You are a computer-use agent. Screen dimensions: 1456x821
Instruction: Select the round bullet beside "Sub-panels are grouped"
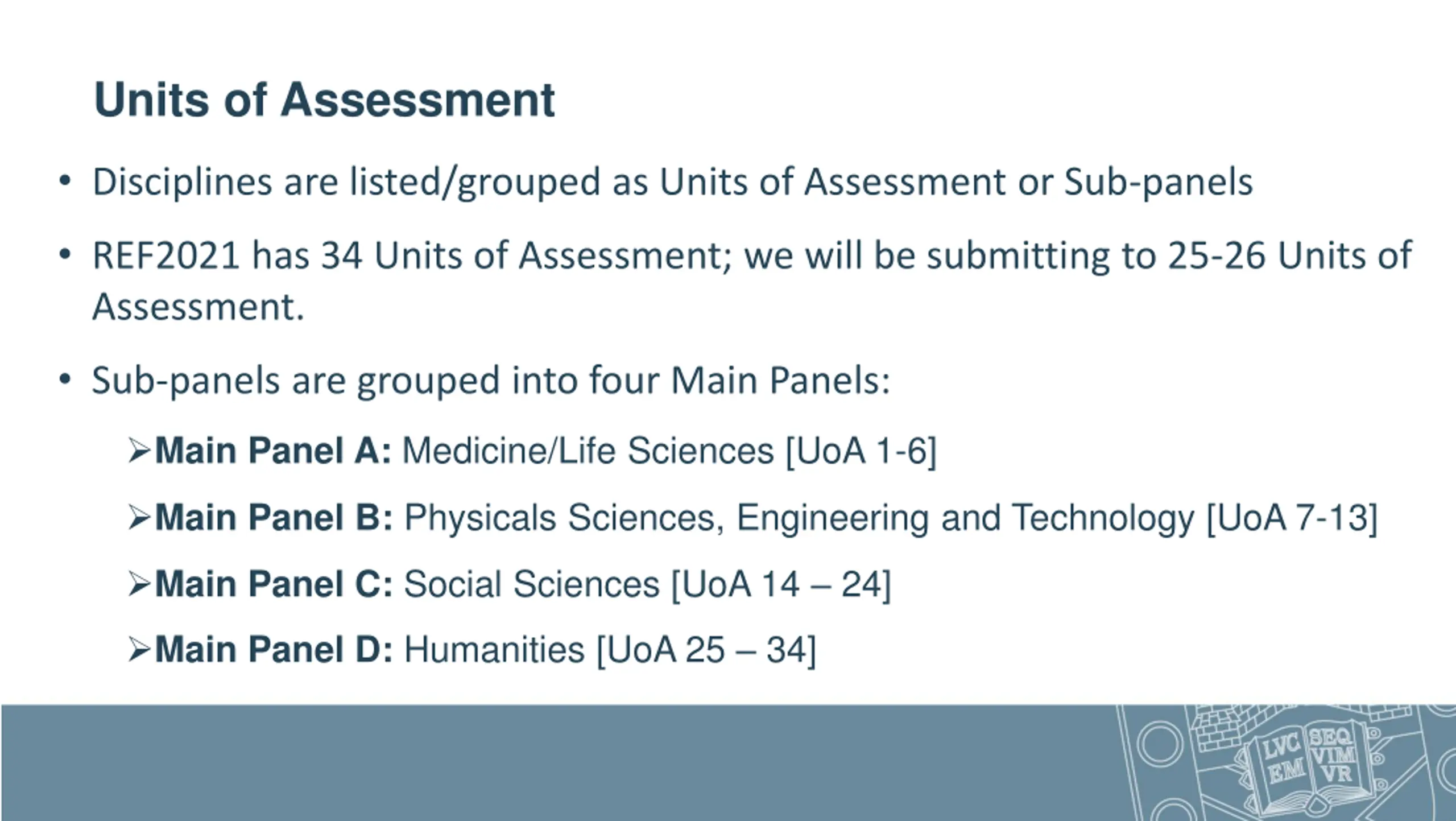[x=65, y=379]
